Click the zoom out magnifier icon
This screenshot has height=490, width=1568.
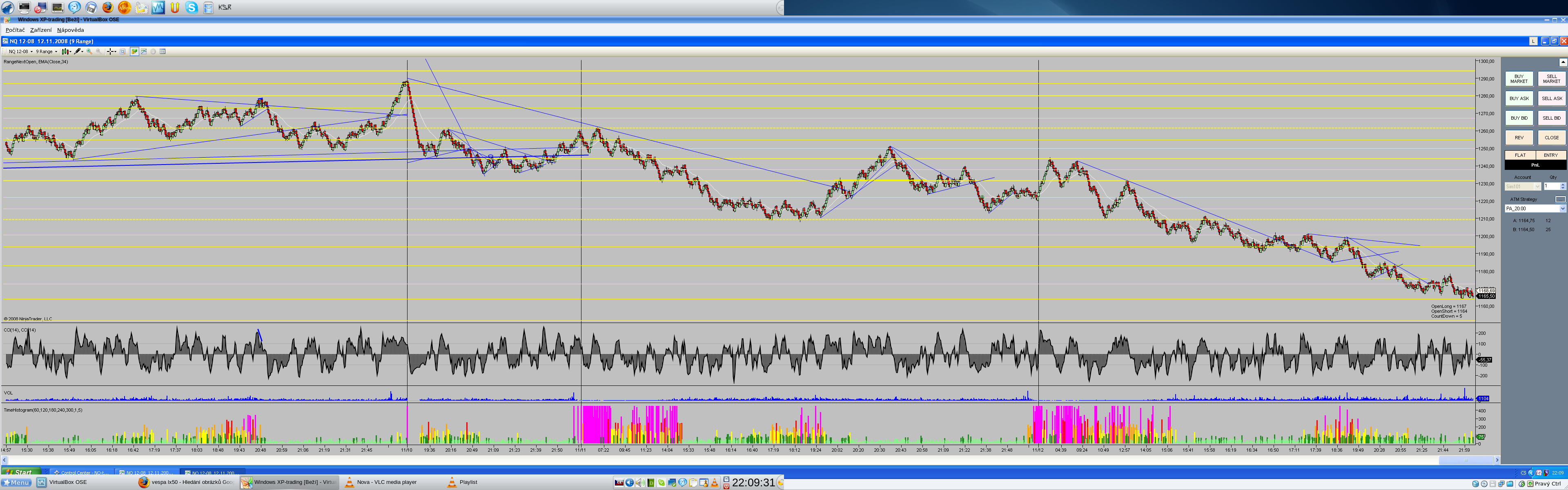pyautogui.click(x=98, y=52)
